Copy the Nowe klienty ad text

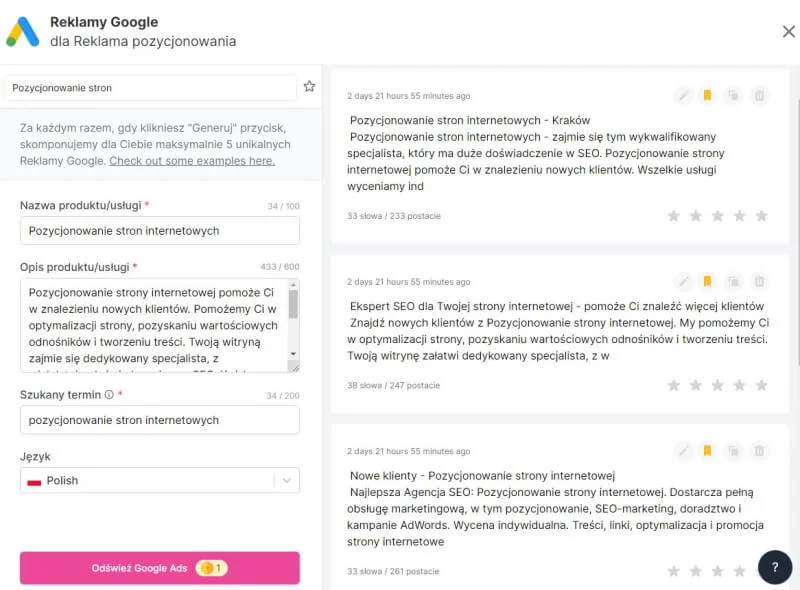click(734, 451)
